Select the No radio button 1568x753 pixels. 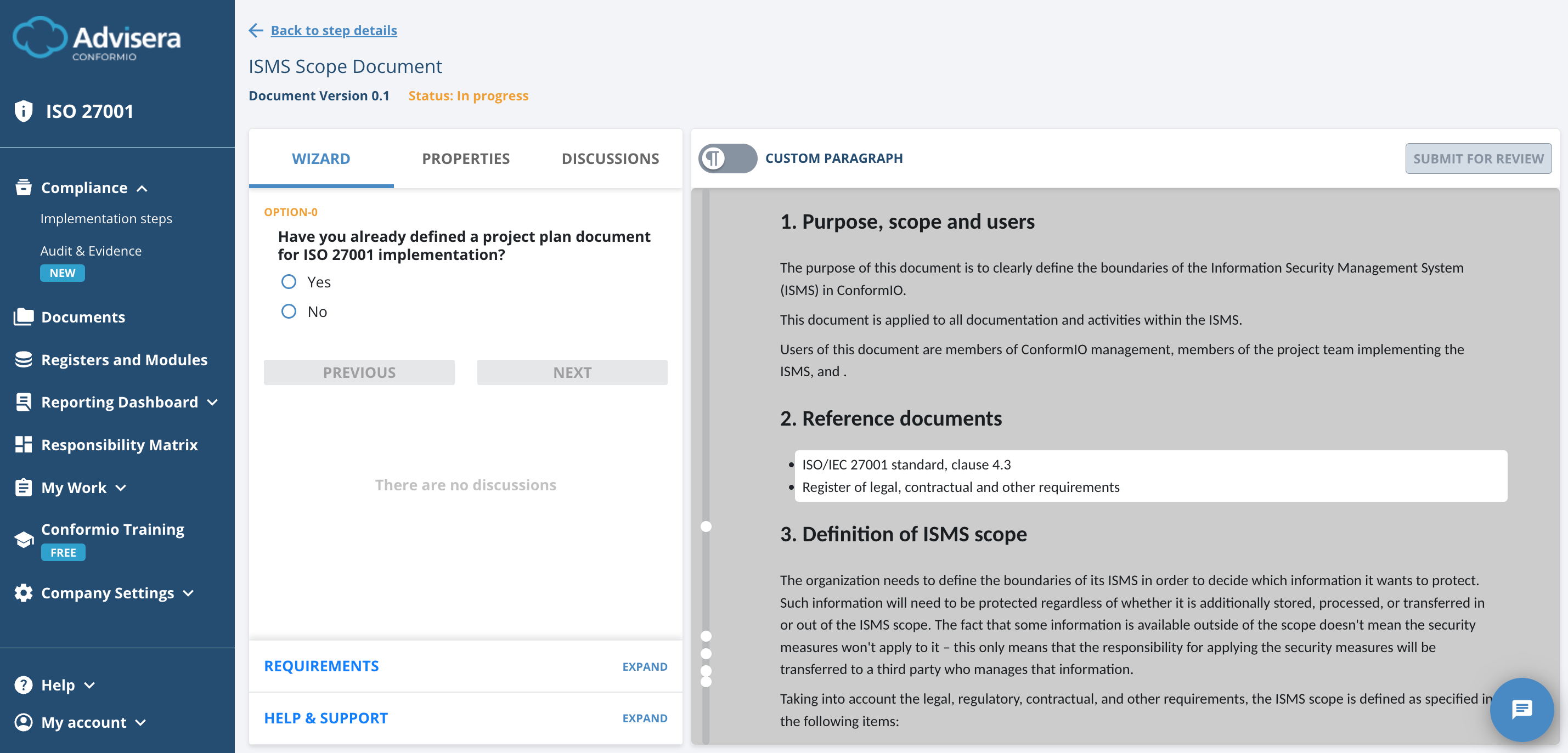point(289,311)
